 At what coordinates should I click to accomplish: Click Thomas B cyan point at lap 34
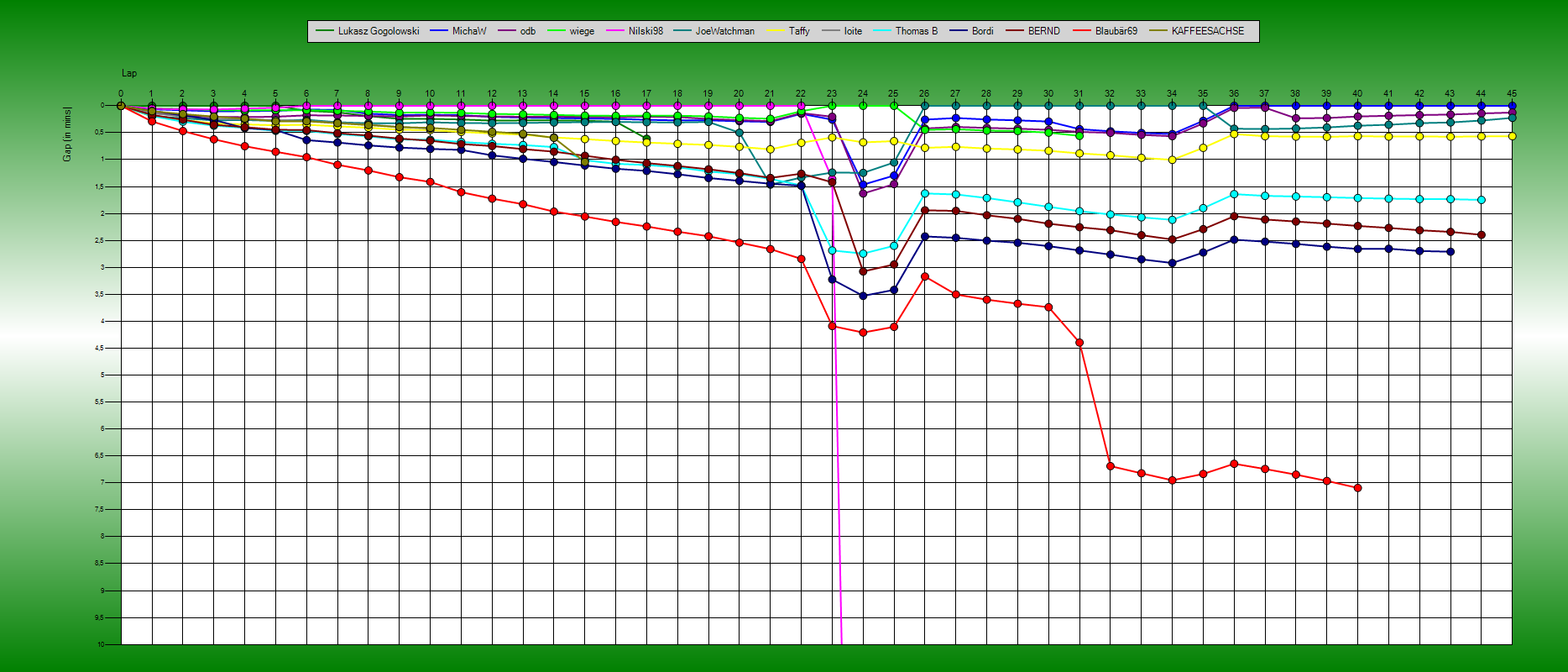(1173, 220)
